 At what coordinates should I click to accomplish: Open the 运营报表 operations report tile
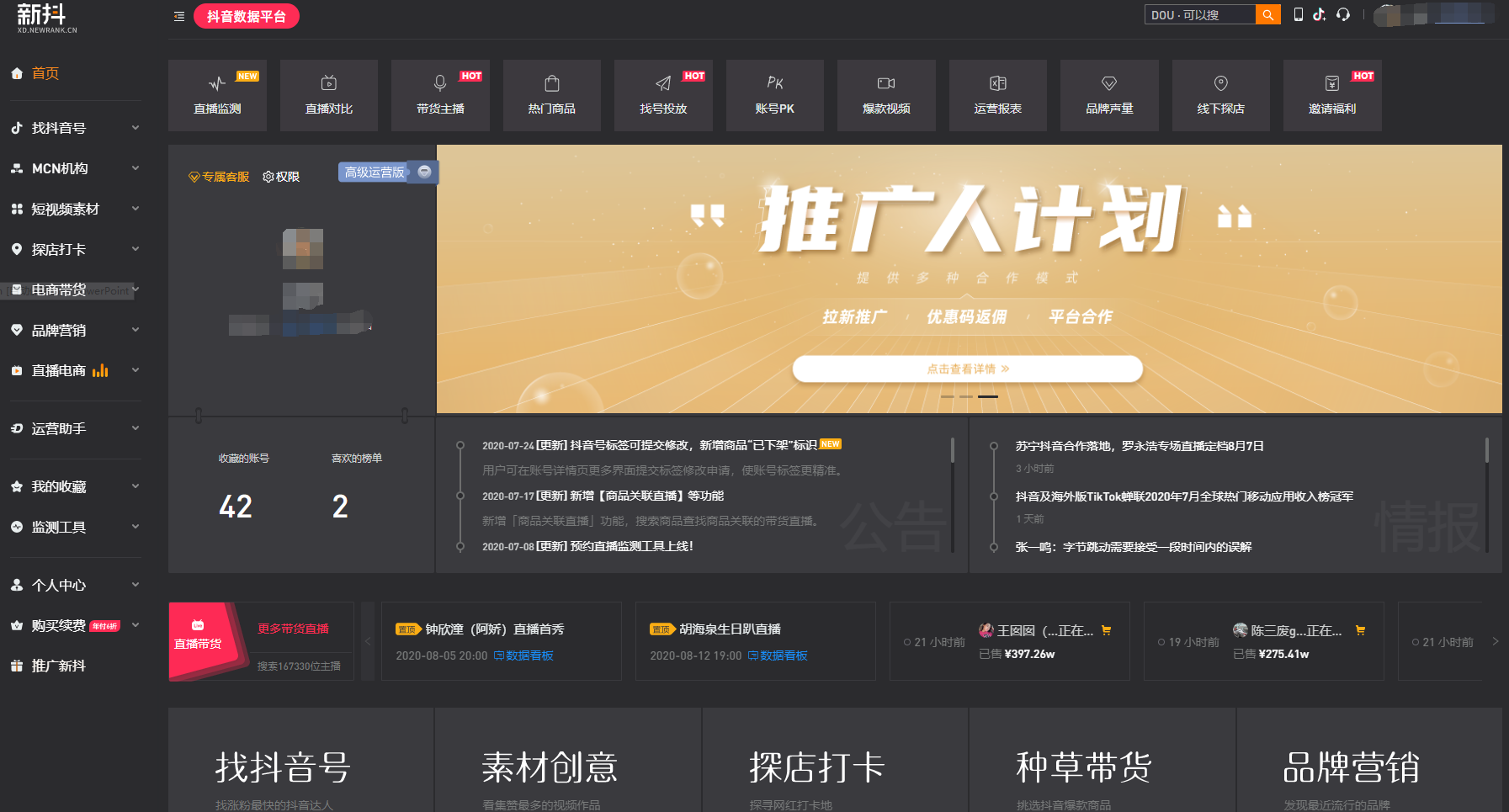click(998, 95)
